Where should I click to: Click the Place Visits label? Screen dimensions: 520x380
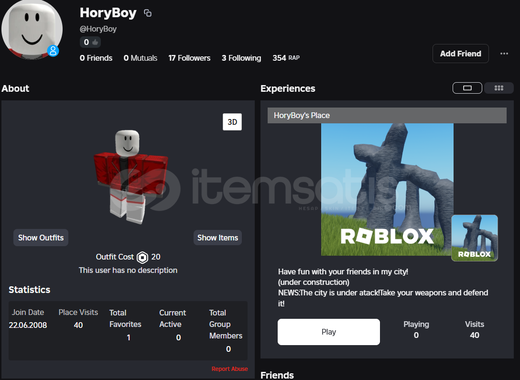pyautogui.click(x=78, y=312)
